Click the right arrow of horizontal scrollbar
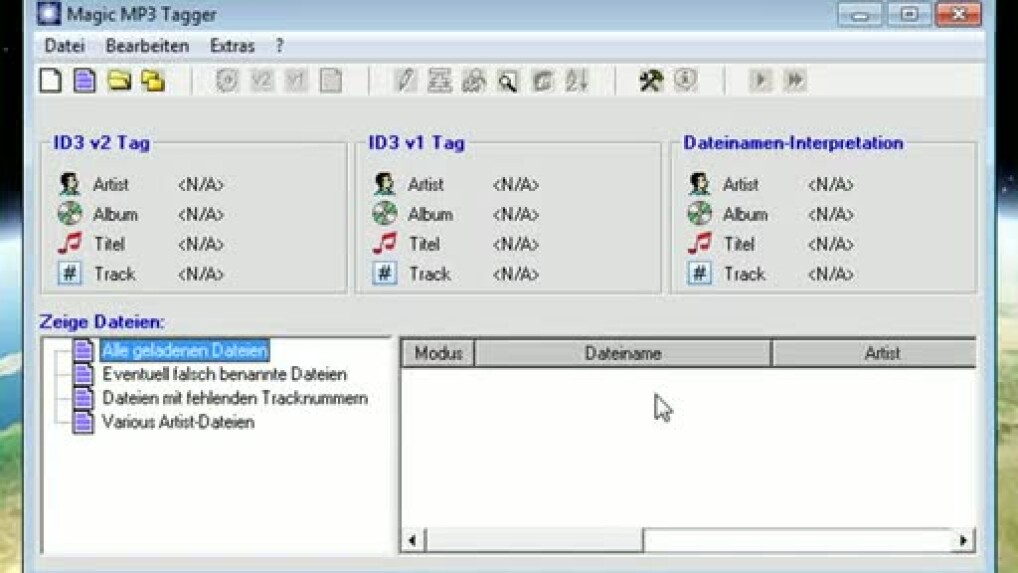Image resolution: width=1018 pixels, height=573 pixels. 962,541
